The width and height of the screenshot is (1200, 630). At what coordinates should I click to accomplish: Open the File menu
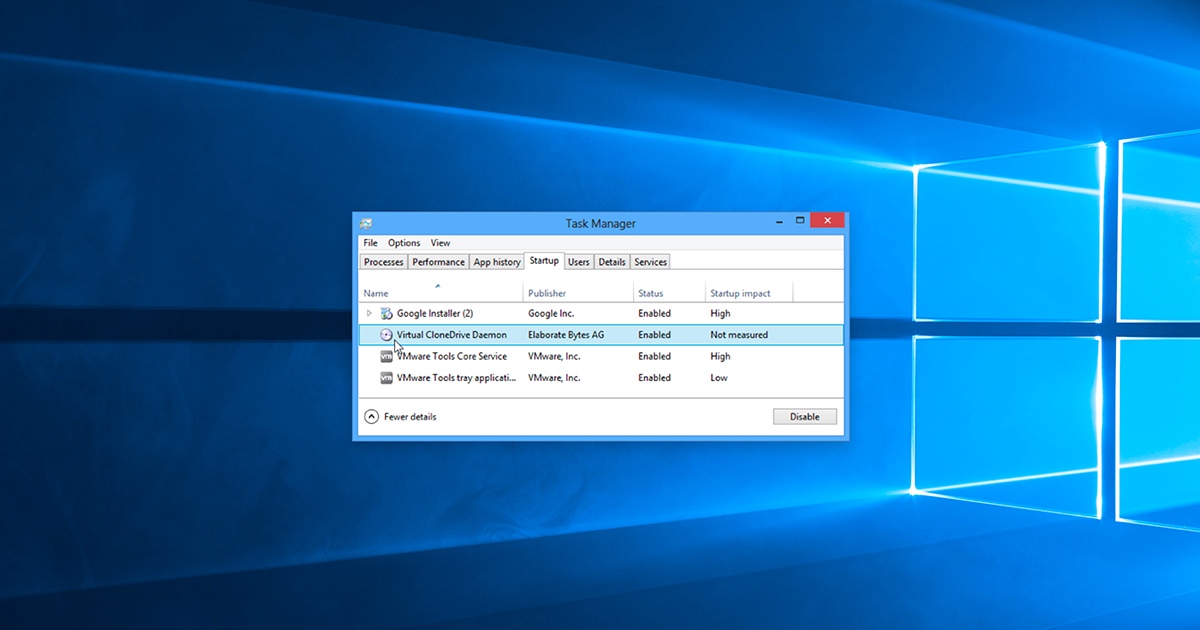pyautogui.click(x=370, y=243)
